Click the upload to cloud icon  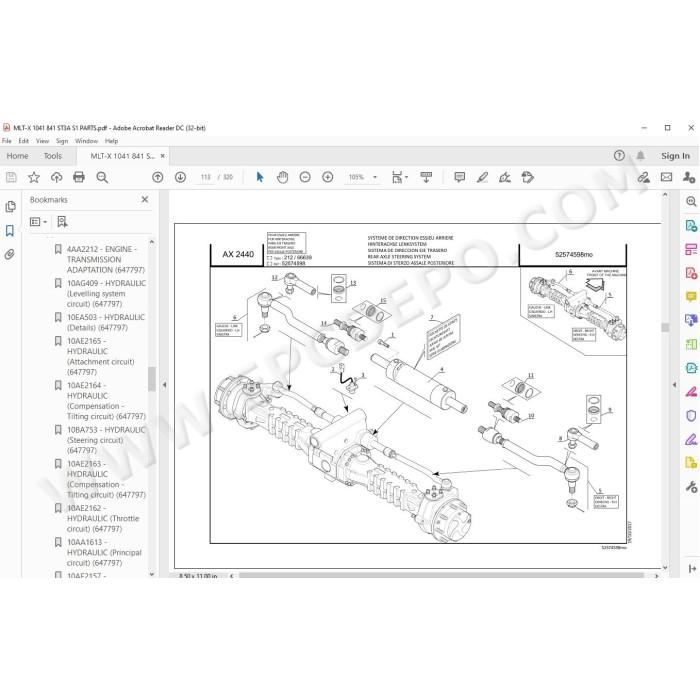[56, 177]
